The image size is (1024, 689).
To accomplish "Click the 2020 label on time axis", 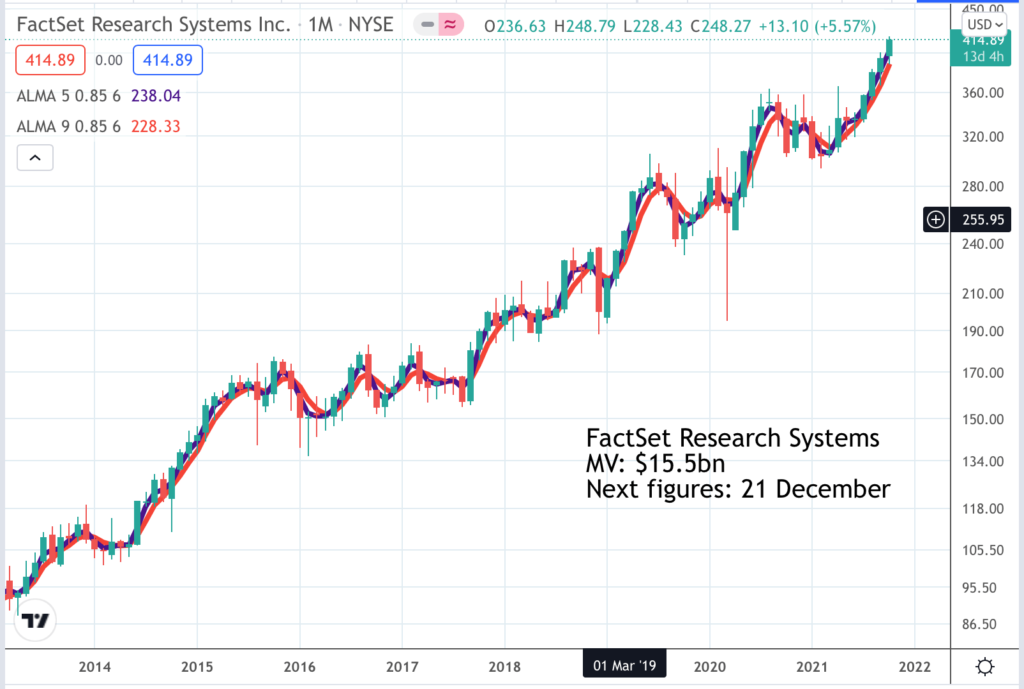I will click(x=709, y=667).
